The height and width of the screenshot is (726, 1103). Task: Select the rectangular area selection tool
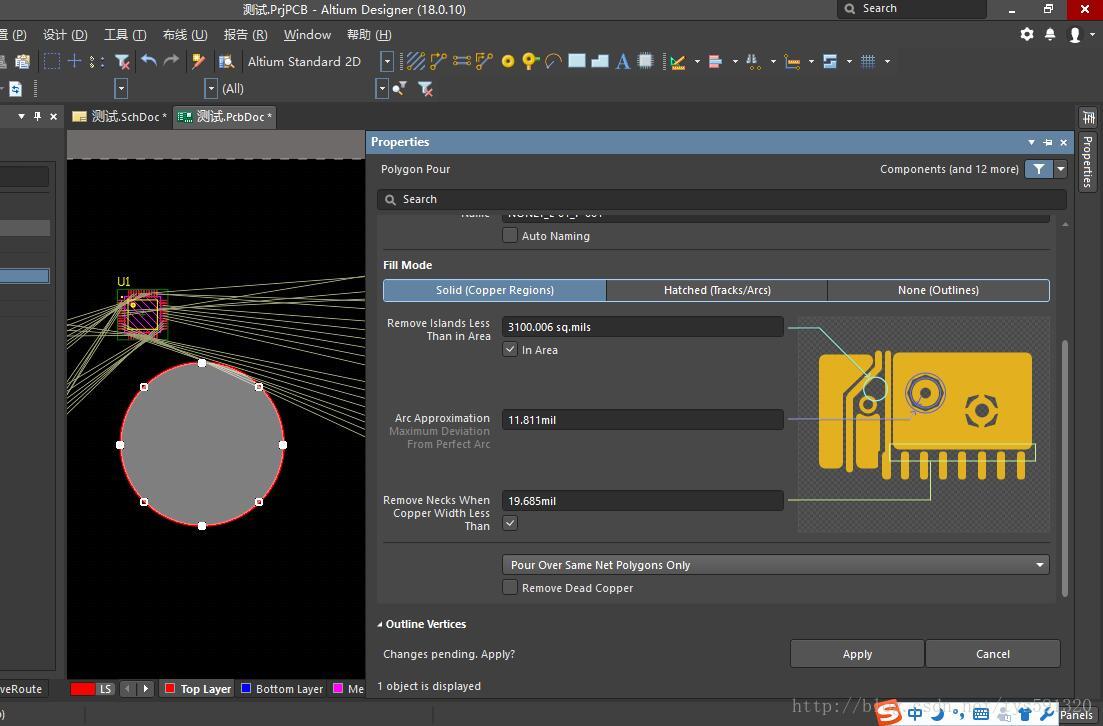click(x=51, y=61)
